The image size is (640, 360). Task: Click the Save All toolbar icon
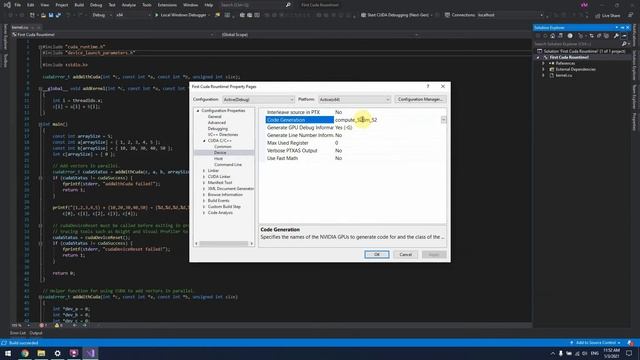tap(58, 15)
